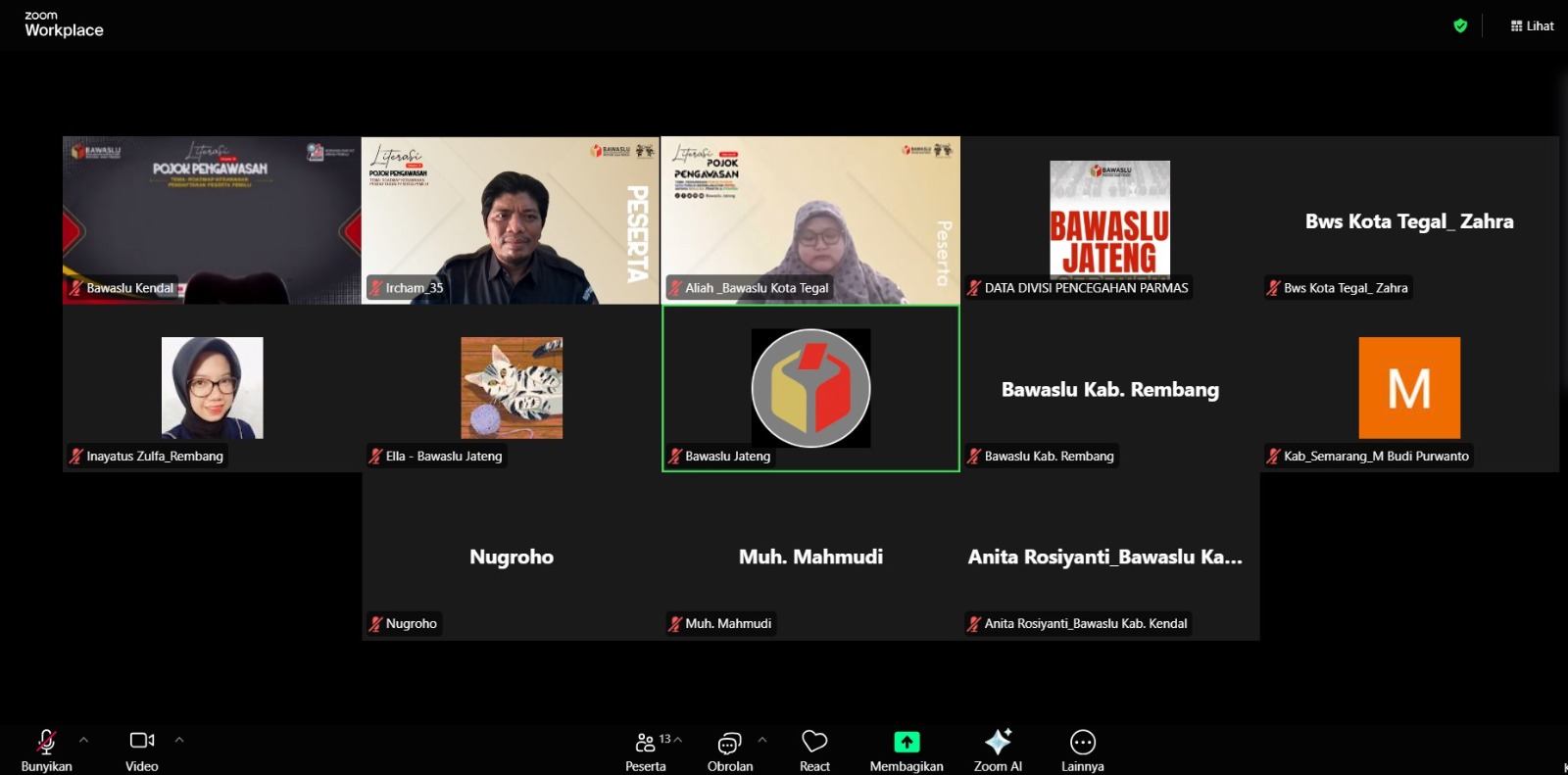Viewport: 1568px width, 775px height.
Task: Click the large Bawaslu Kab. Rembang name
Action: click(1110, 390)
